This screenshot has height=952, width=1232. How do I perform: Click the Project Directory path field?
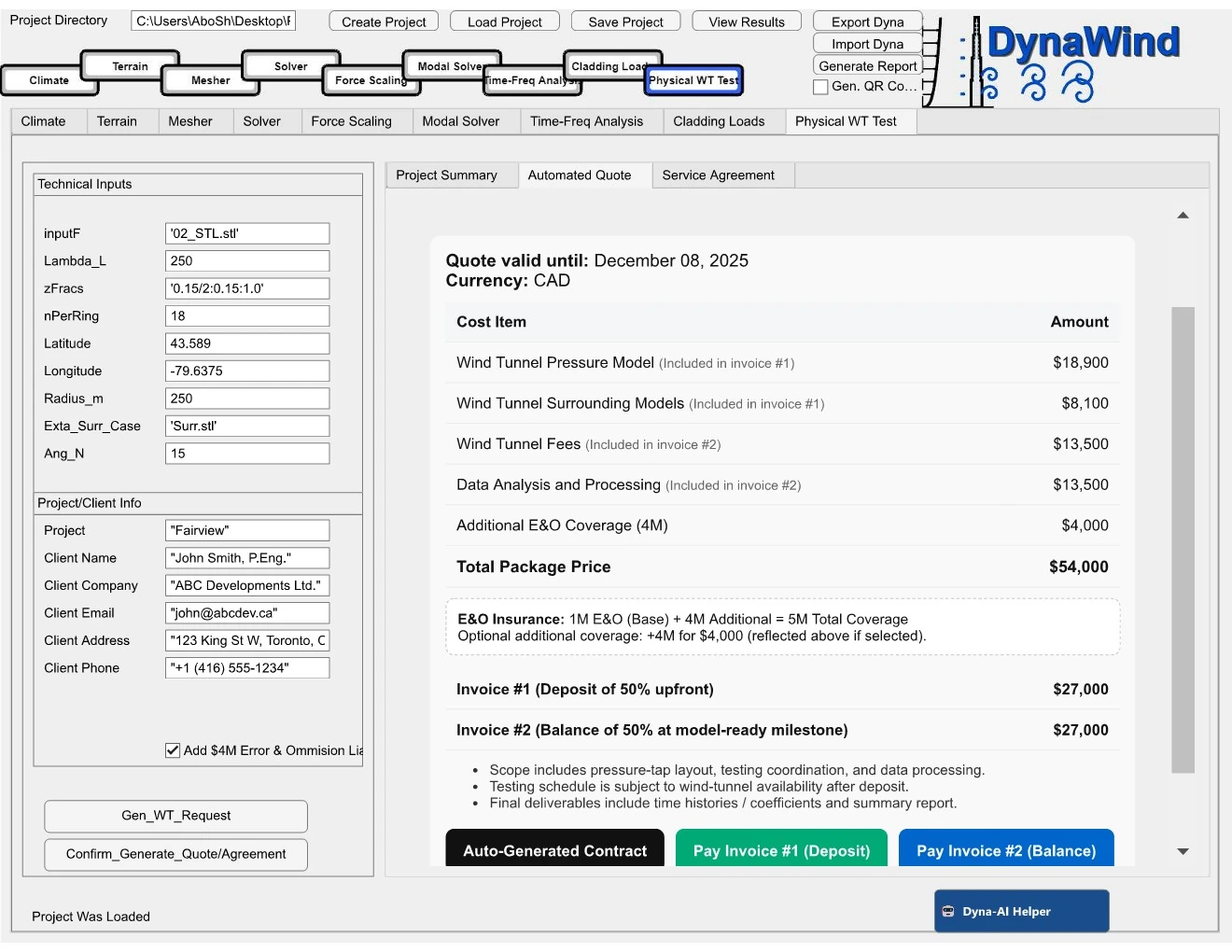click(x=213, y=19)
